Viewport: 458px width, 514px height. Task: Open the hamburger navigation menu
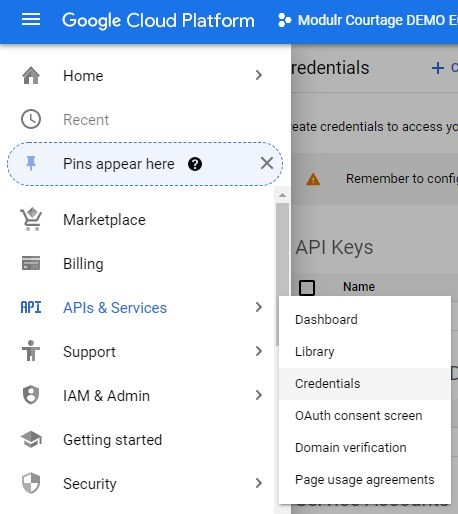coord(31,20)
